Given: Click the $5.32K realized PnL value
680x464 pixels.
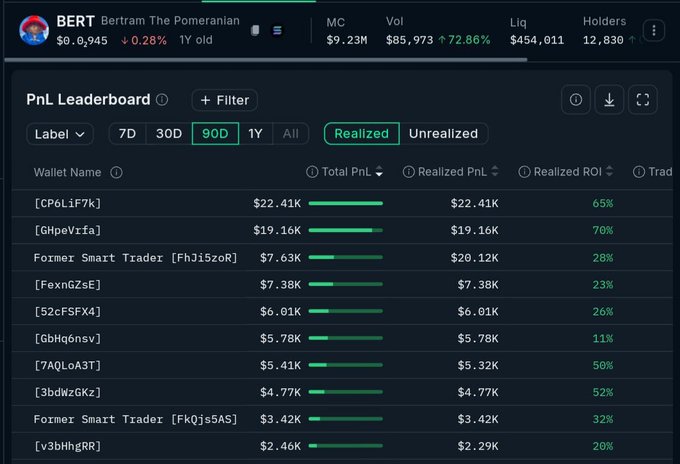Looking at the screenshot, I should (478, 366).
